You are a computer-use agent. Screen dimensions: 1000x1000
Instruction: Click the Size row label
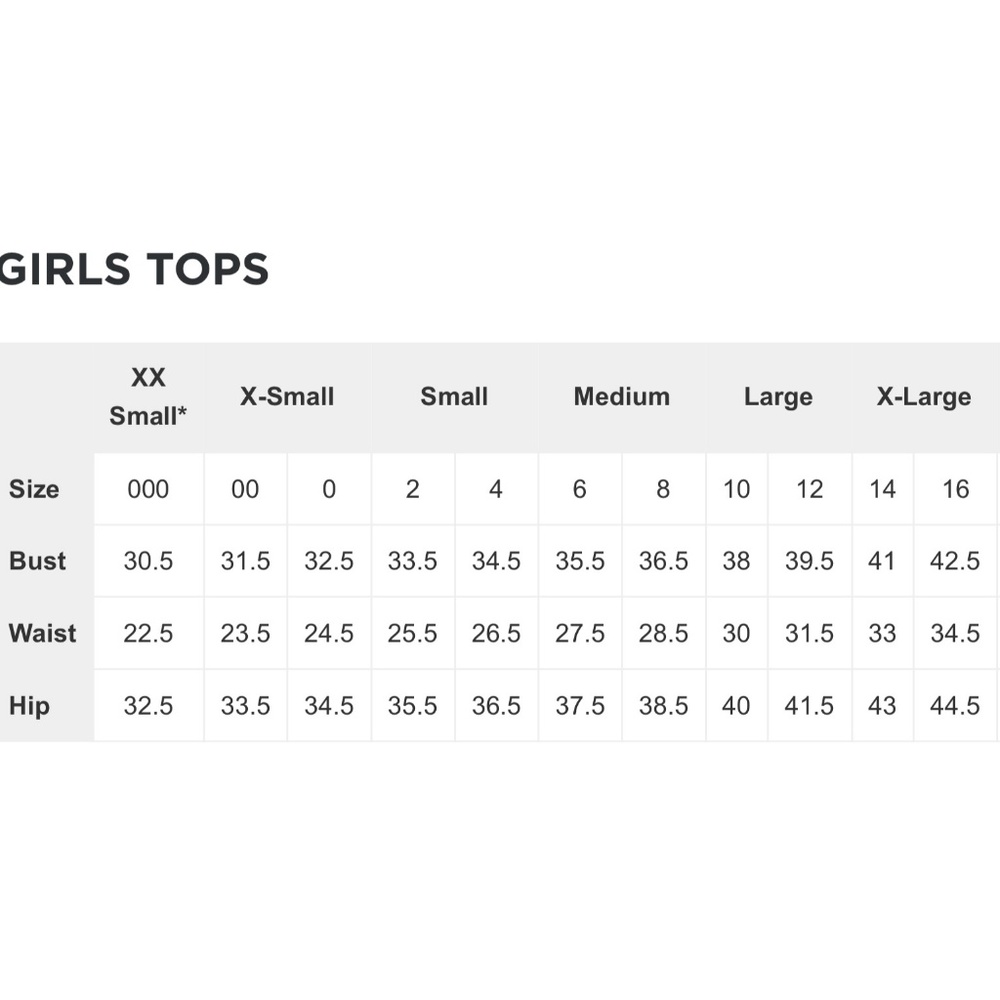[x=34, y=489]
